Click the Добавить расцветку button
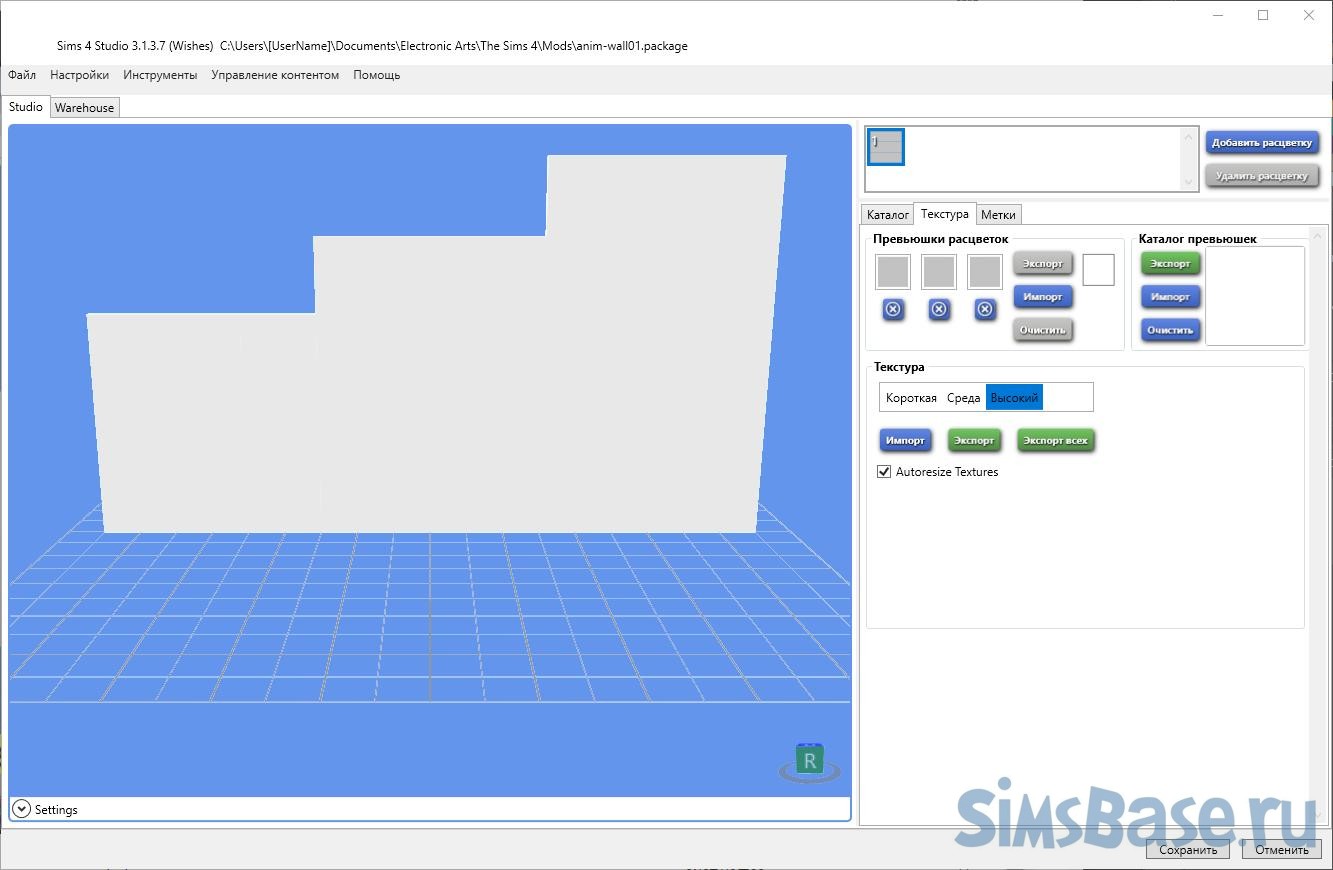Viewport: 1333px width, 870px height. pos(1261,143)
